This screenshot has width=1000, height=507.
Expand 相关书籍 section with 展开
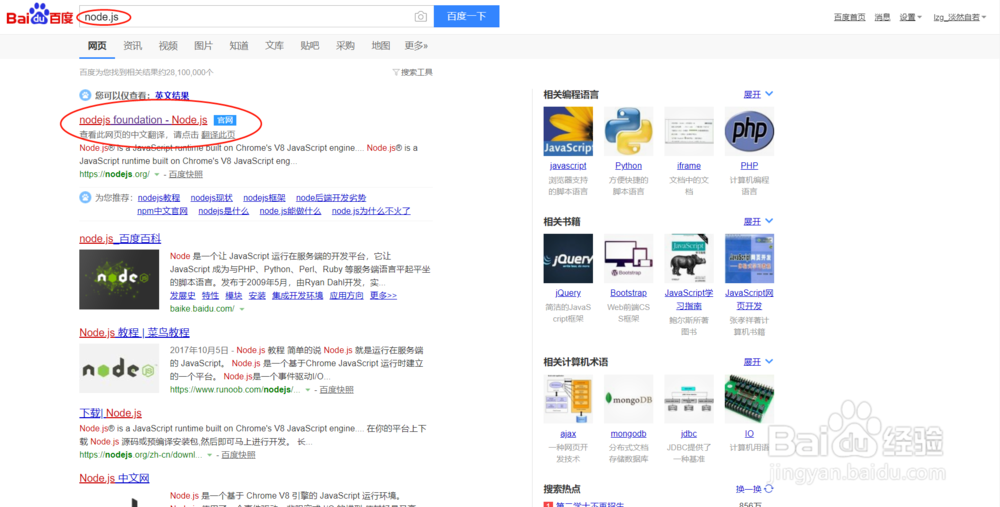758,222
